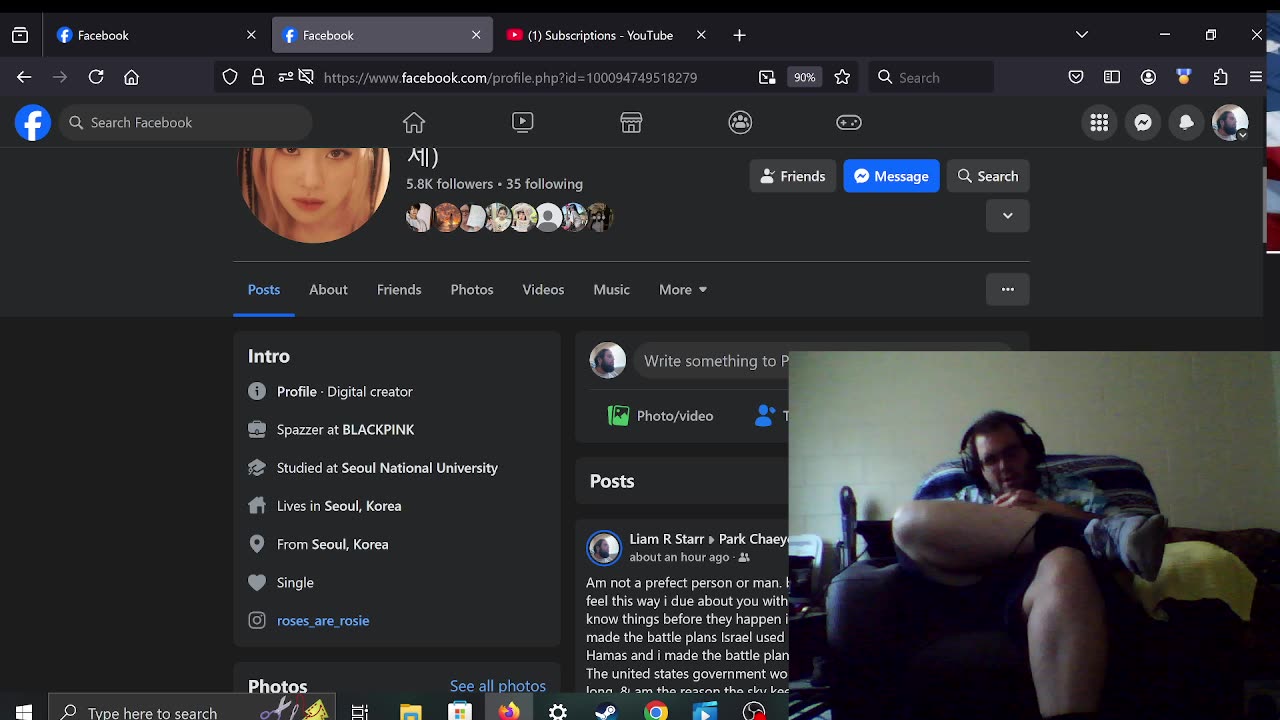Screen dimensions: 1280x720
Task: Click the site padlock icon
Action: point(258,77)
